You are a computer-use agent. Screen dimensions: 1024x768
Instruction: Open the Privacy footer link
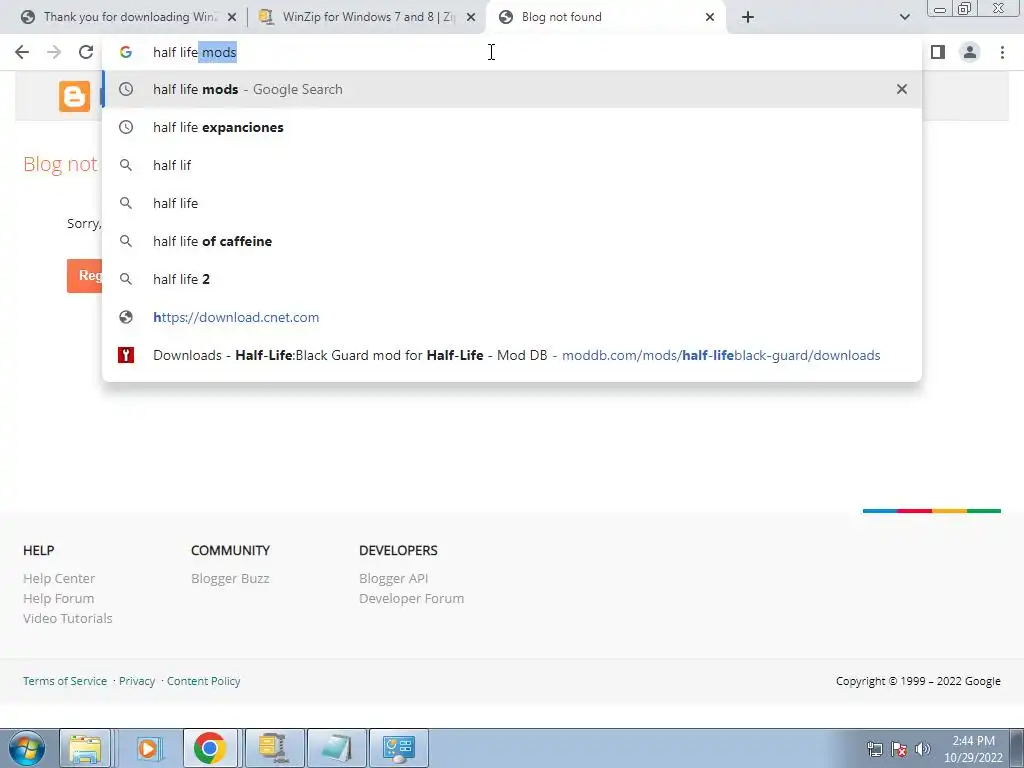point(136,681)
